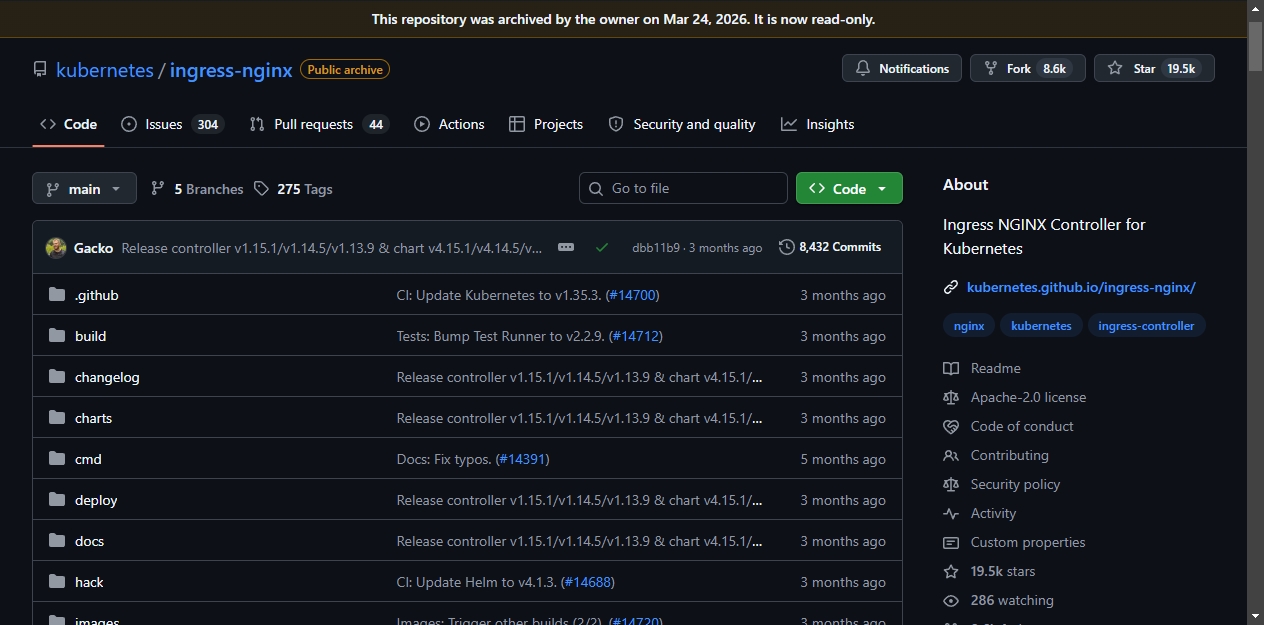The image size is (1264, 625).
Task: Open the charts folder
Action: 93,418
